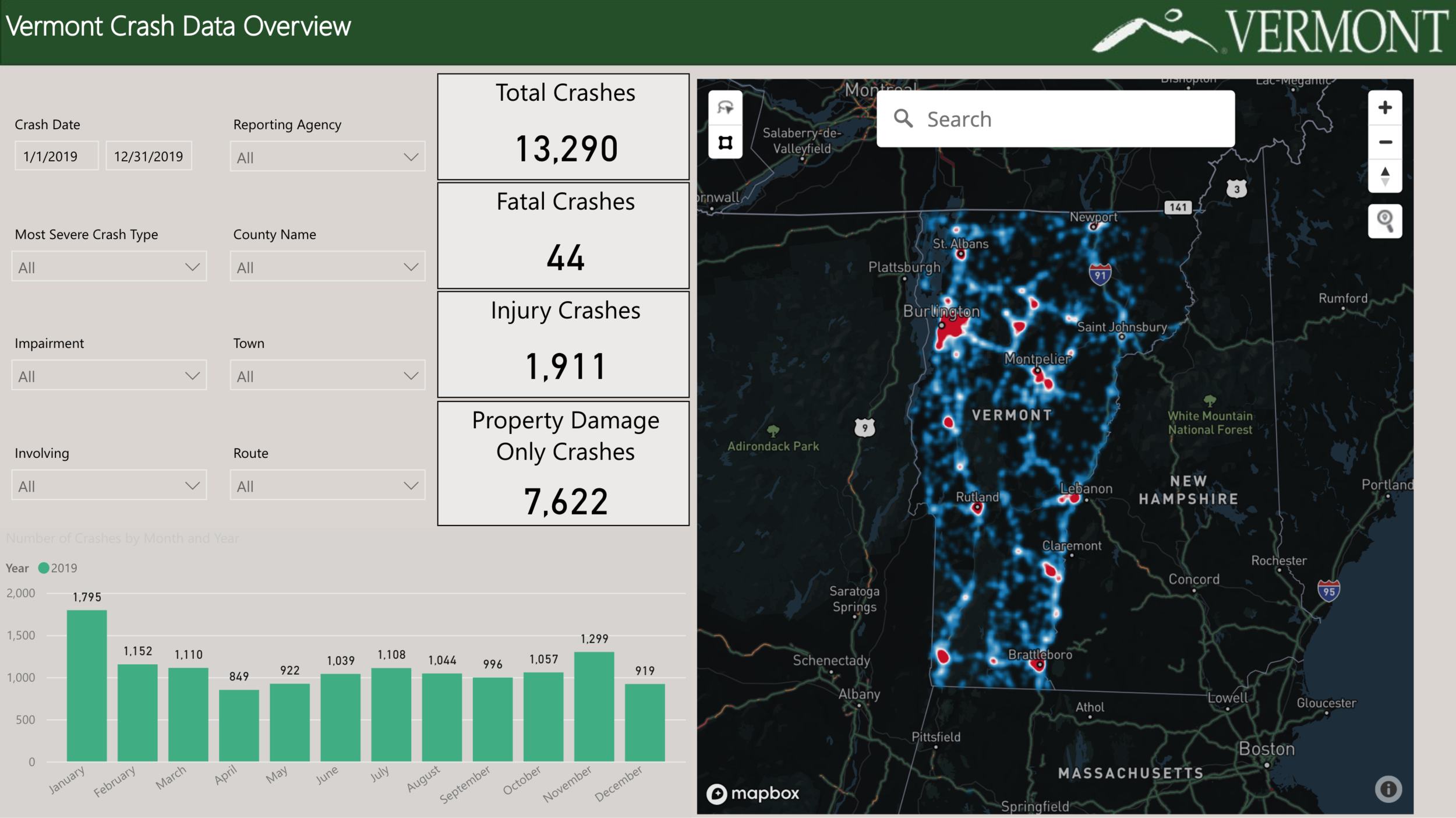Click the crash start date 1/1/2019 field

click(x=56, y=156)
